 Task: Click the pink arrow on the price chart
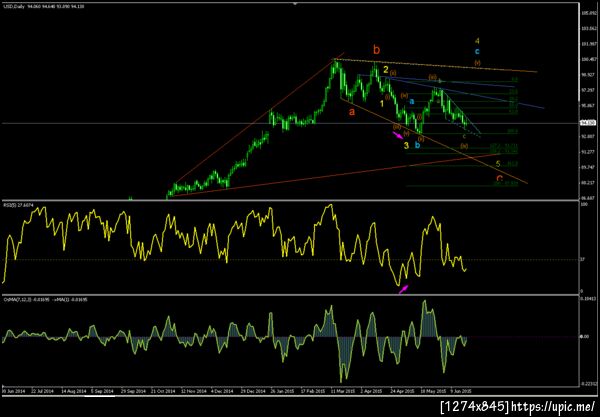point(398,135)
